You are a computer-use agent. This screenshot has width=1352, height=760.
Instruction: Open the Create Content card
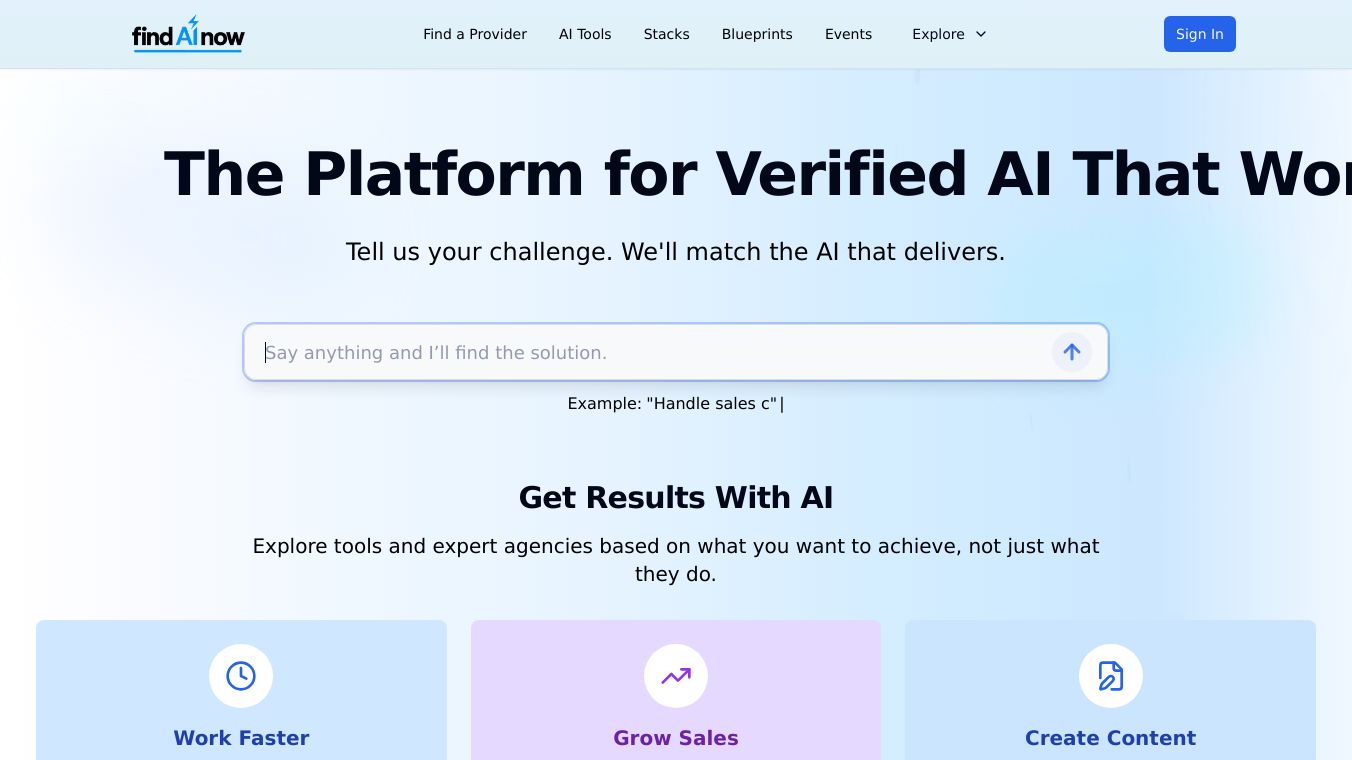tap(1110, 700)
